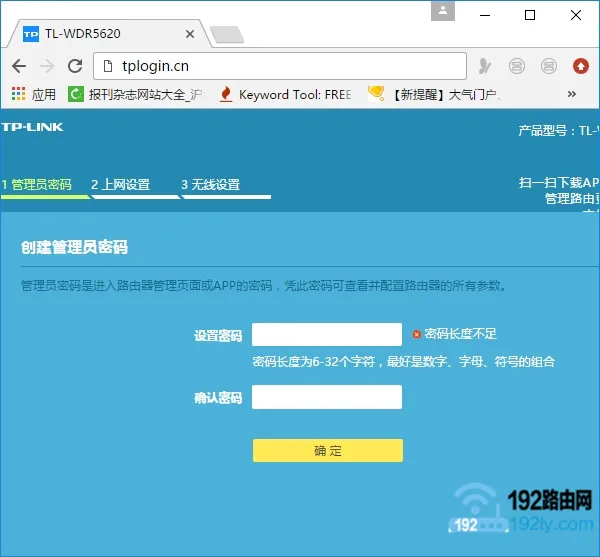The image size is (600, 557).
Task: Open a new tab with blank tab button
Action: pos(227,35)
